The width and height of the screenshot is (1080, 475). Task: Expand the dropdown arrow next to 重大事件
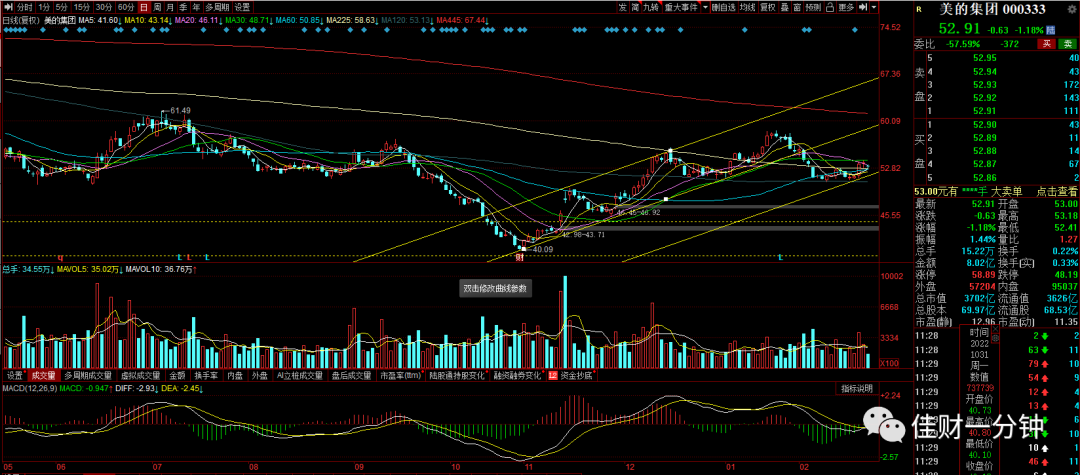click(705, 7)
